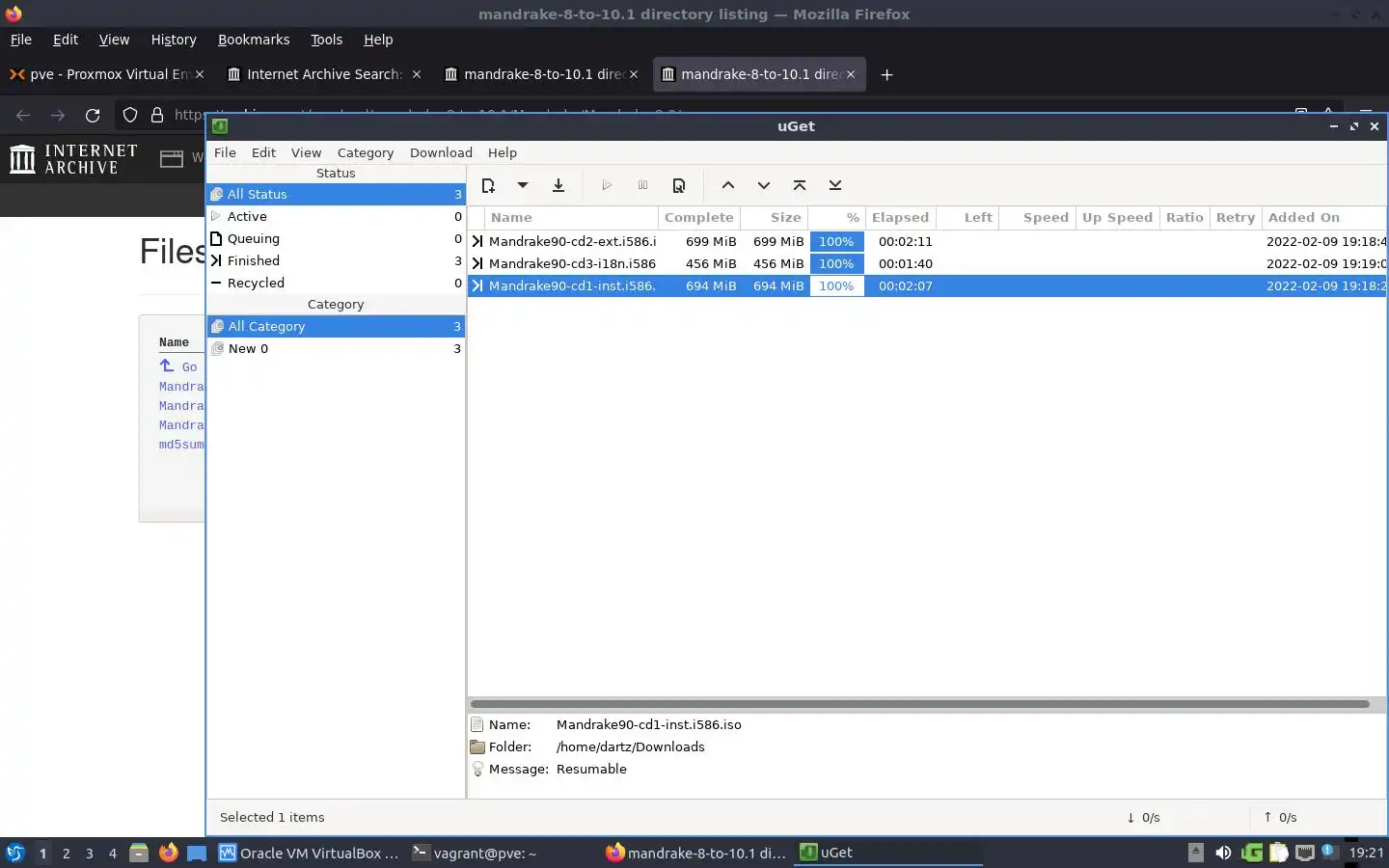This screenshot has height=868, width=1389.
Task: Select the Active status filter
Action: pos(336,216)
